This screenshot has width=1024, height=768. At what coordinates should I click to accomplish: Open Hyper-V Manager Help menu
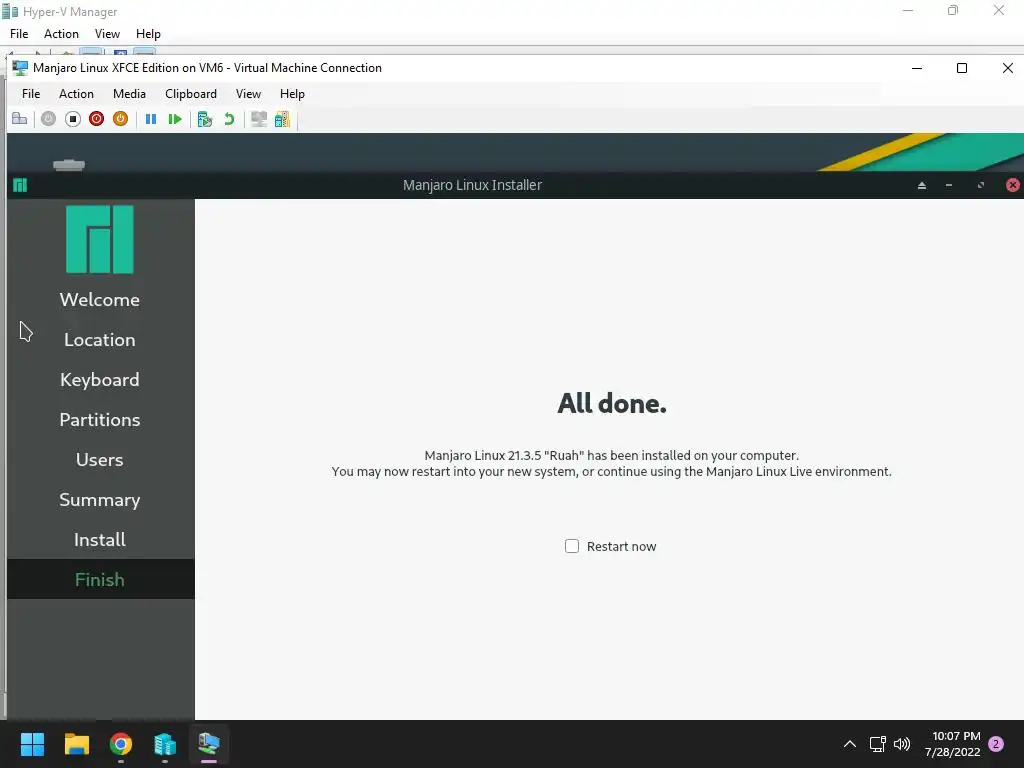click(x=148, y=34)
